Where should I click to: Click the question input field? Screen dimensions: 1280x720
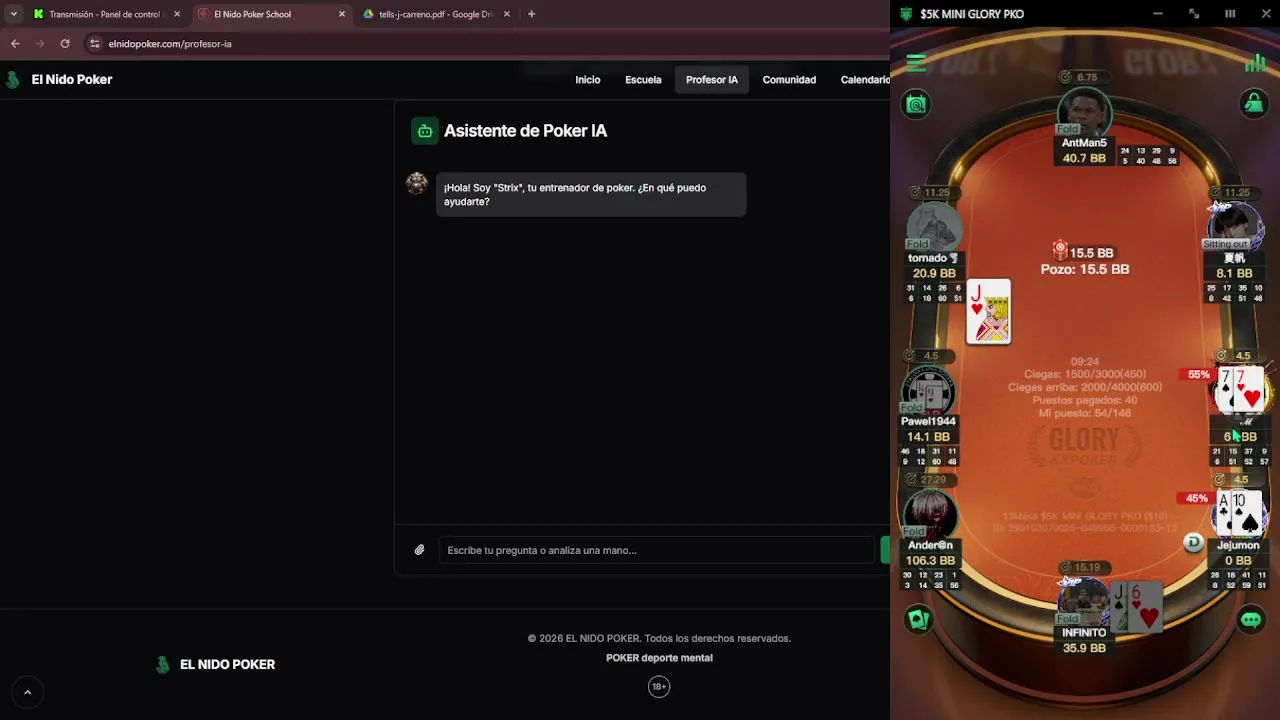[655, 550]
